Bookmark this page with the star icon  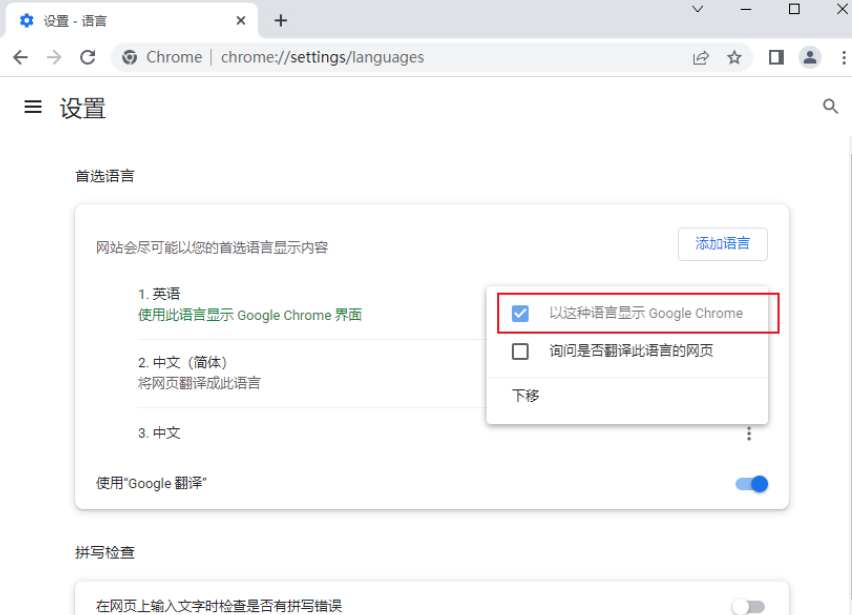734,57
